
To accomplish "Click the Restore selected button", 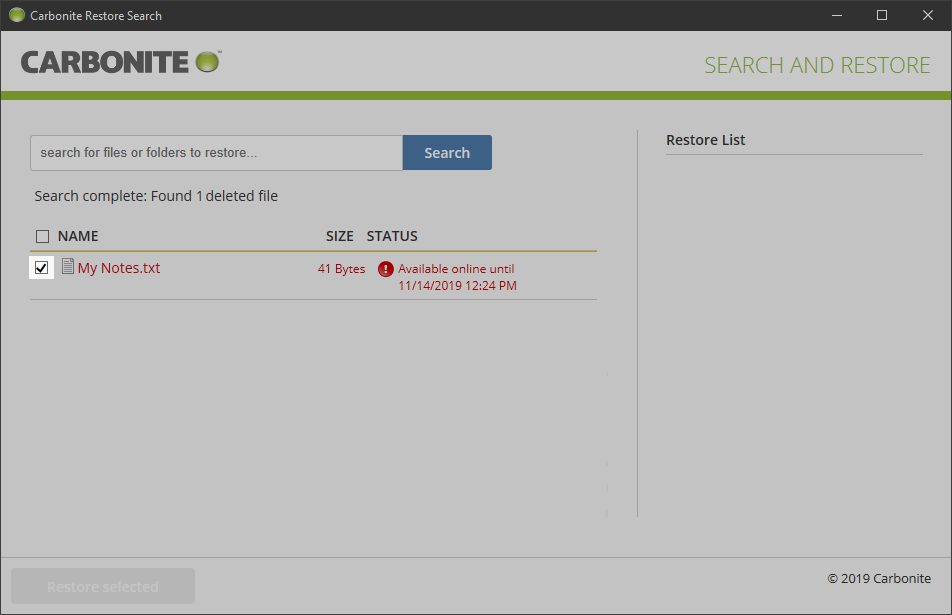I will 102,586.
